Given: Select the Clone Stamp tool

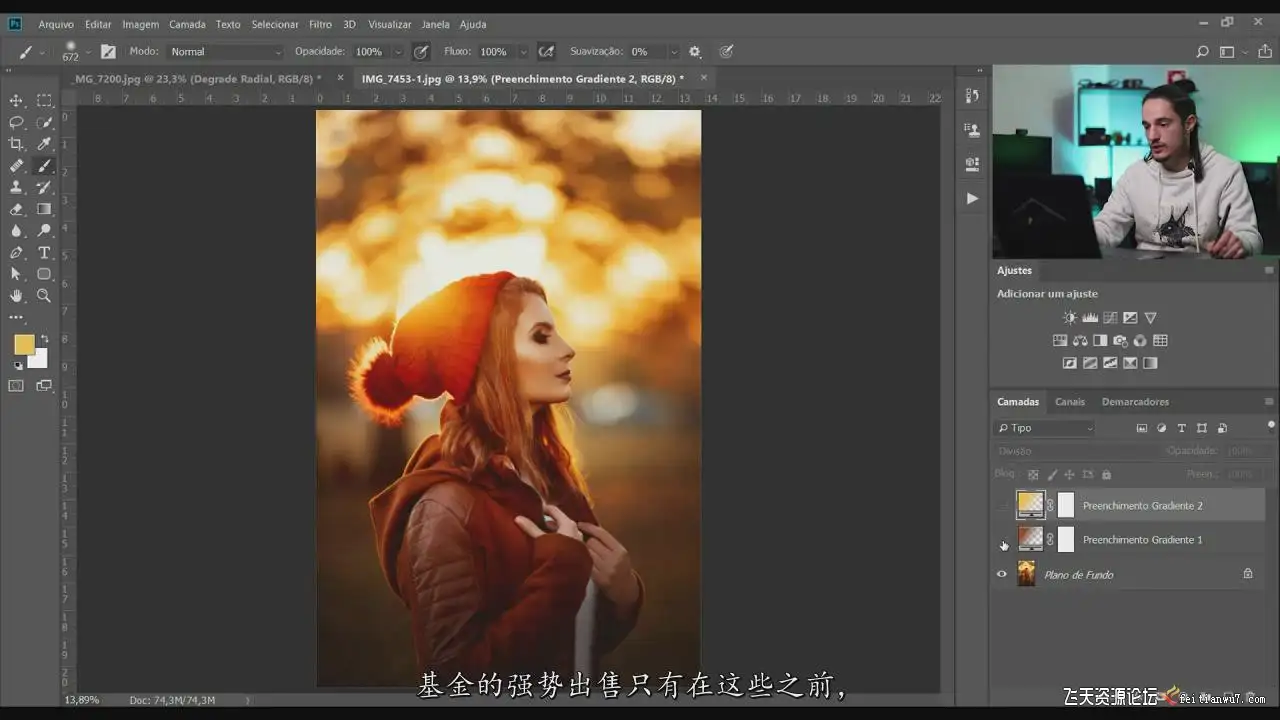Looking at the screenshot, I should click(16, 187).
